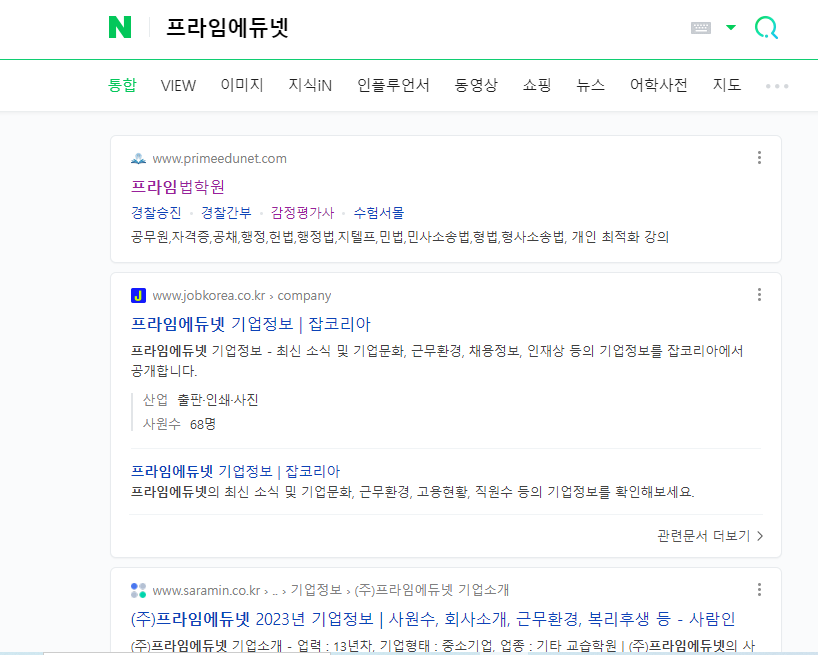The image size is (818, 655).
Task: Click the search box containing 프라임에듀넷
Action: (227, 28)
